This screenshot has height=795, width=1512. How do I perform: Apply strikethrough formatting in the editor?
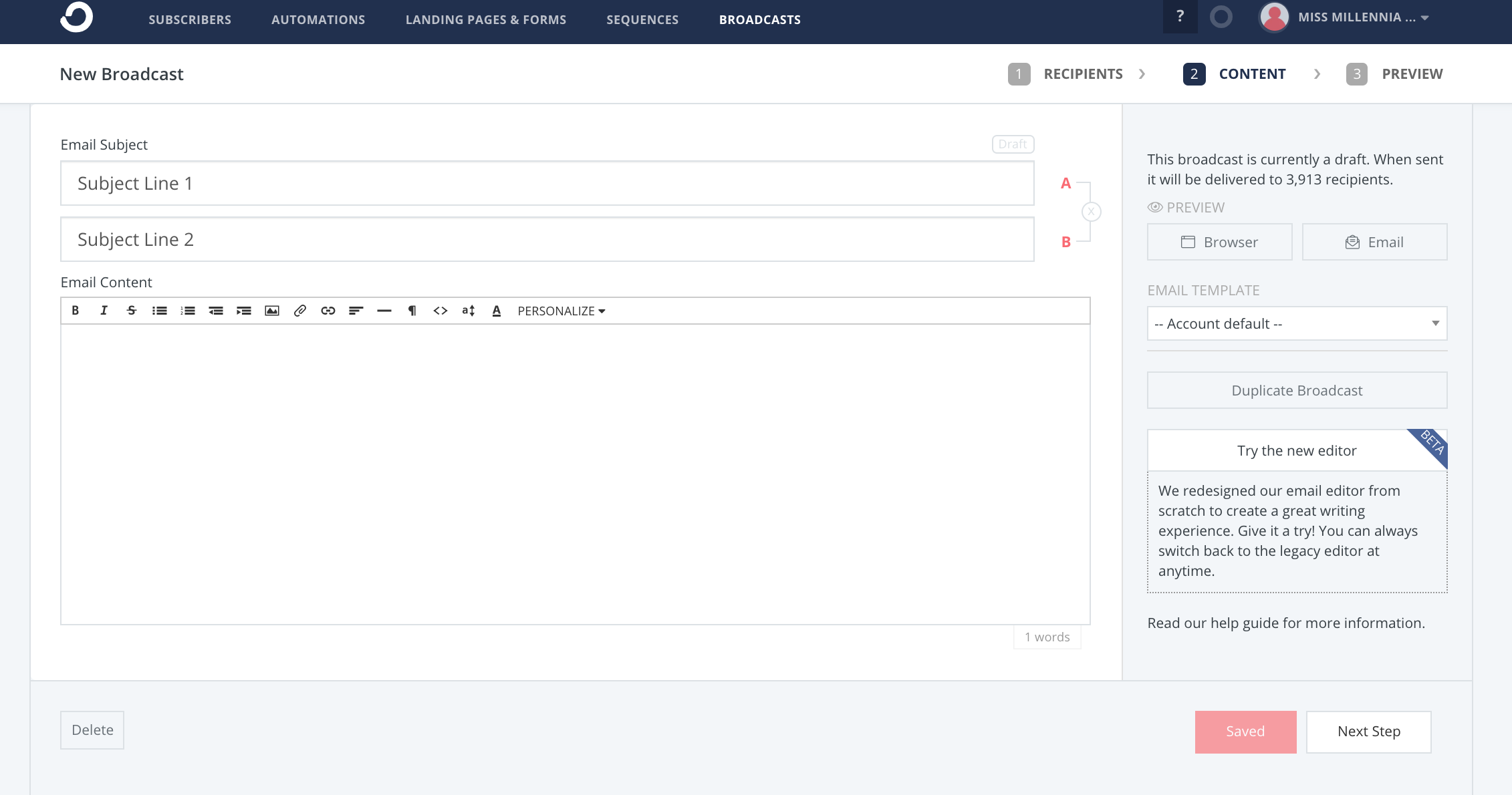click(x=132, y=310)
